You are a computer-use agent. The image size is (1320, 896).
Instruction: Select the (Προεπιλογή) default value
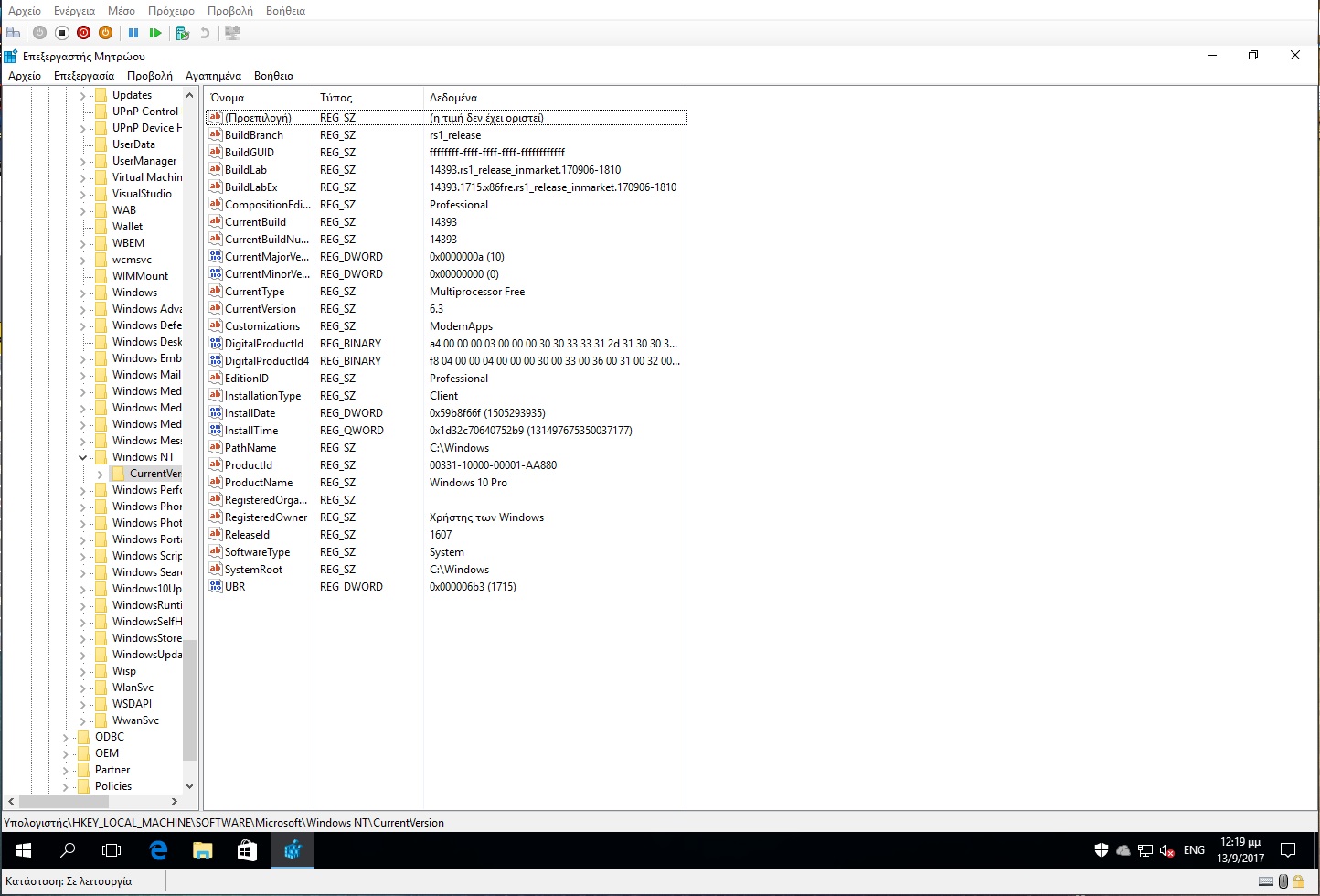click(x=258, y=118)
